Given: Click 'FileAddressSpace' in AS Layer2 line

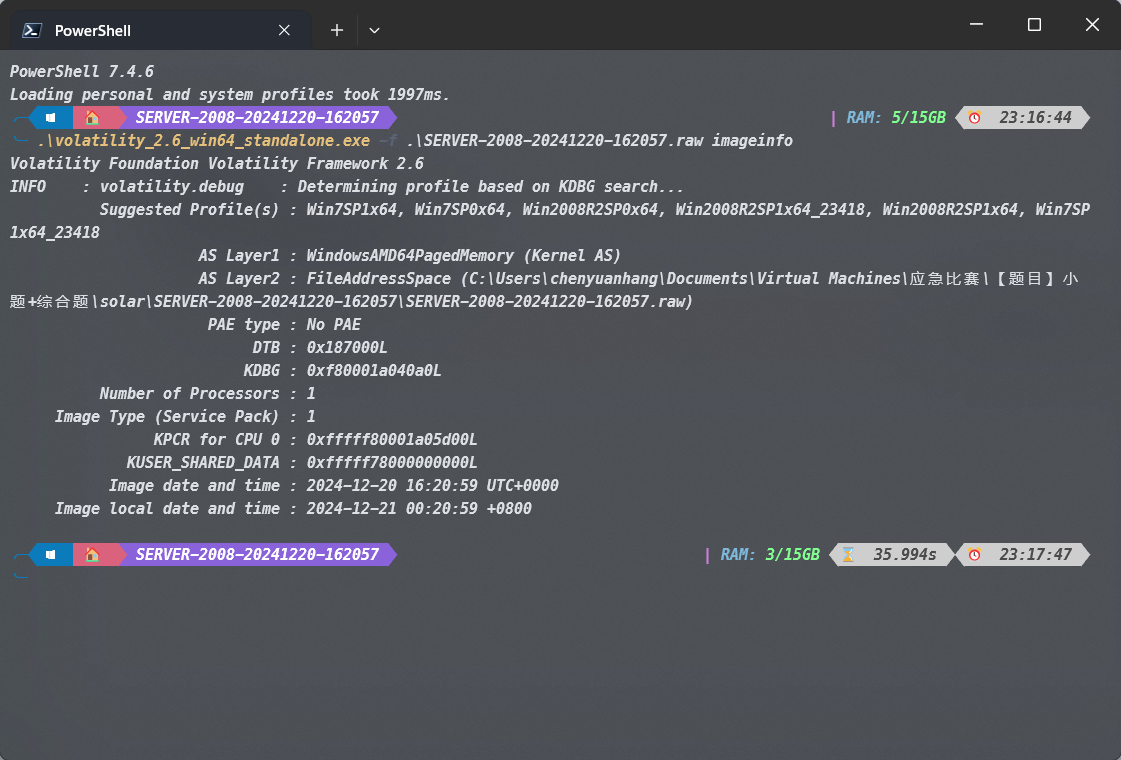Looking at the screenshot, I should click(378, 278).
